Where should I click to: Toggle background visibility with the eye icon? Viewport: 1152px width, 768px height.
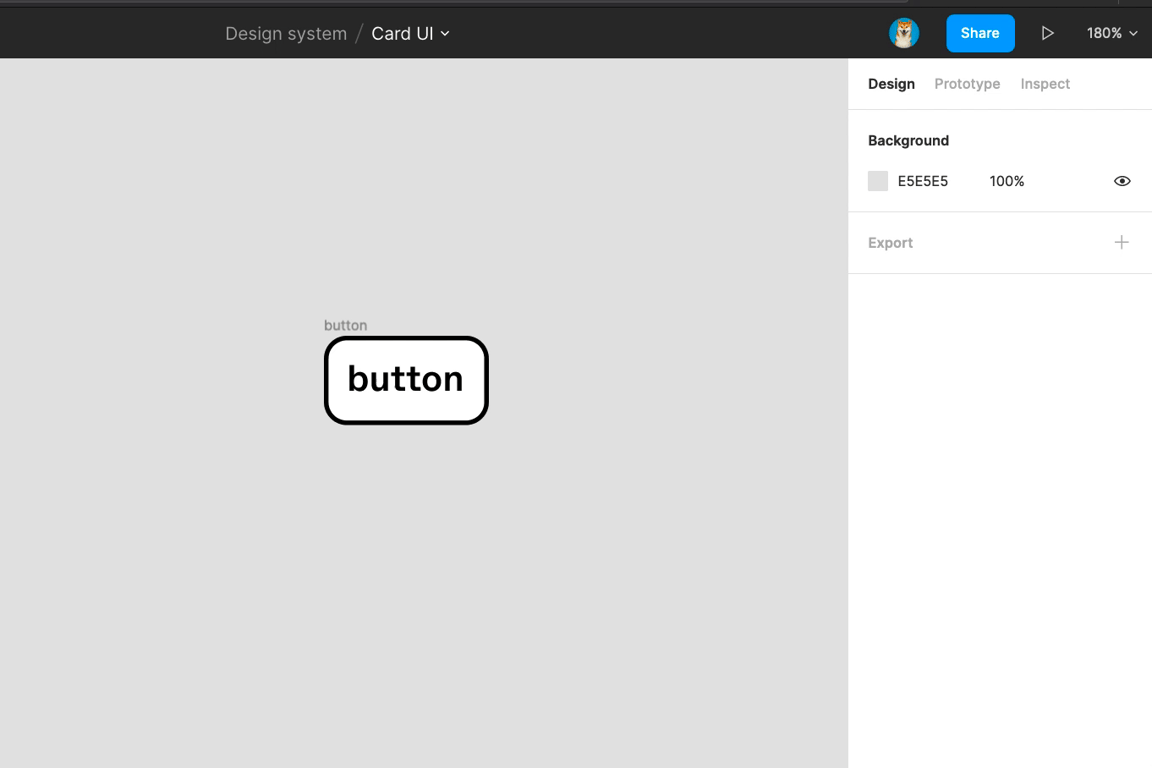[1122, 181]
